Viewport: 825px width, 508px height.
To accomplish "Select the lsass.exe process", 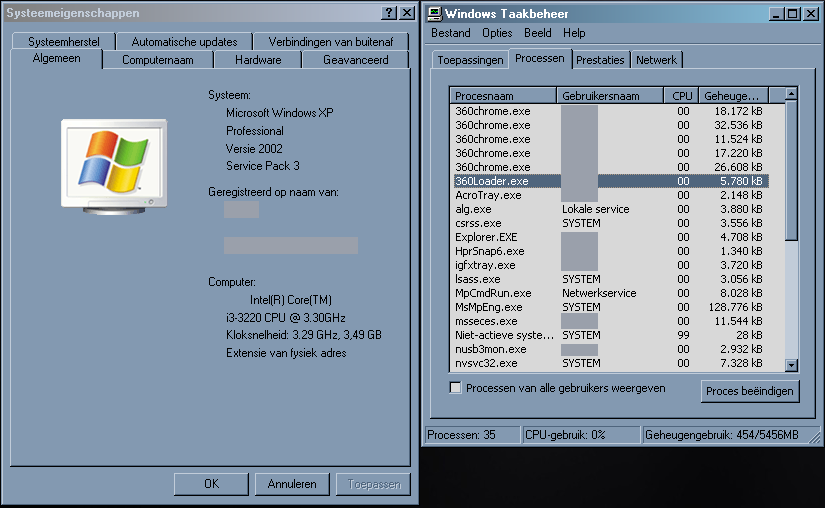I will [611, 279].
